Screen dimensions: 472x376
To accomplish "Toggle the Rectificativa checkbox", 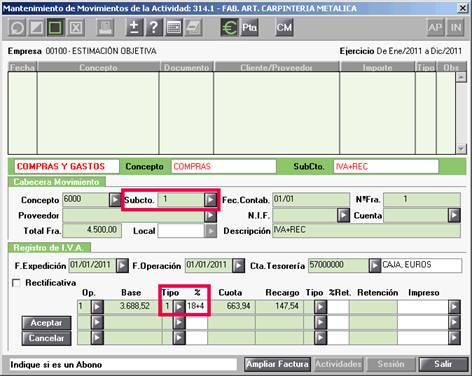I will [16, 283].
